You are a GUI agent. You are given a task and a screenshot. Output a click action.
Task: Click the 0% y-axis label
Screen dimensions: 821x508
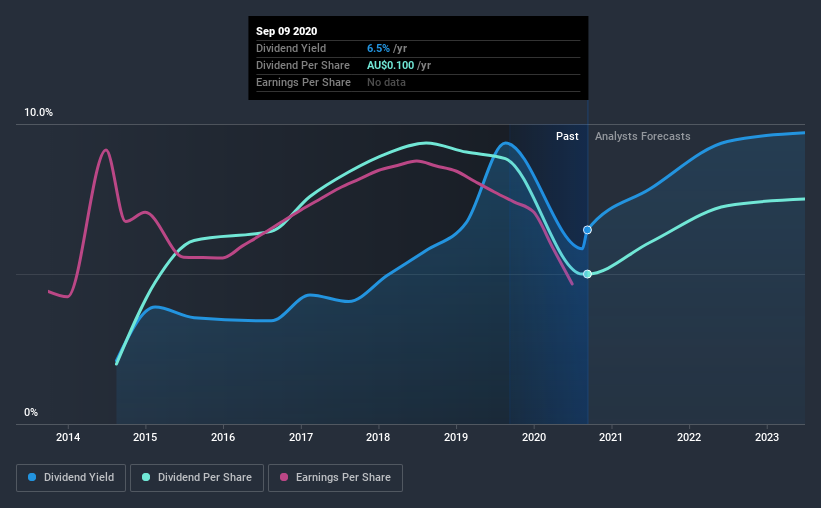coord(31,413)
